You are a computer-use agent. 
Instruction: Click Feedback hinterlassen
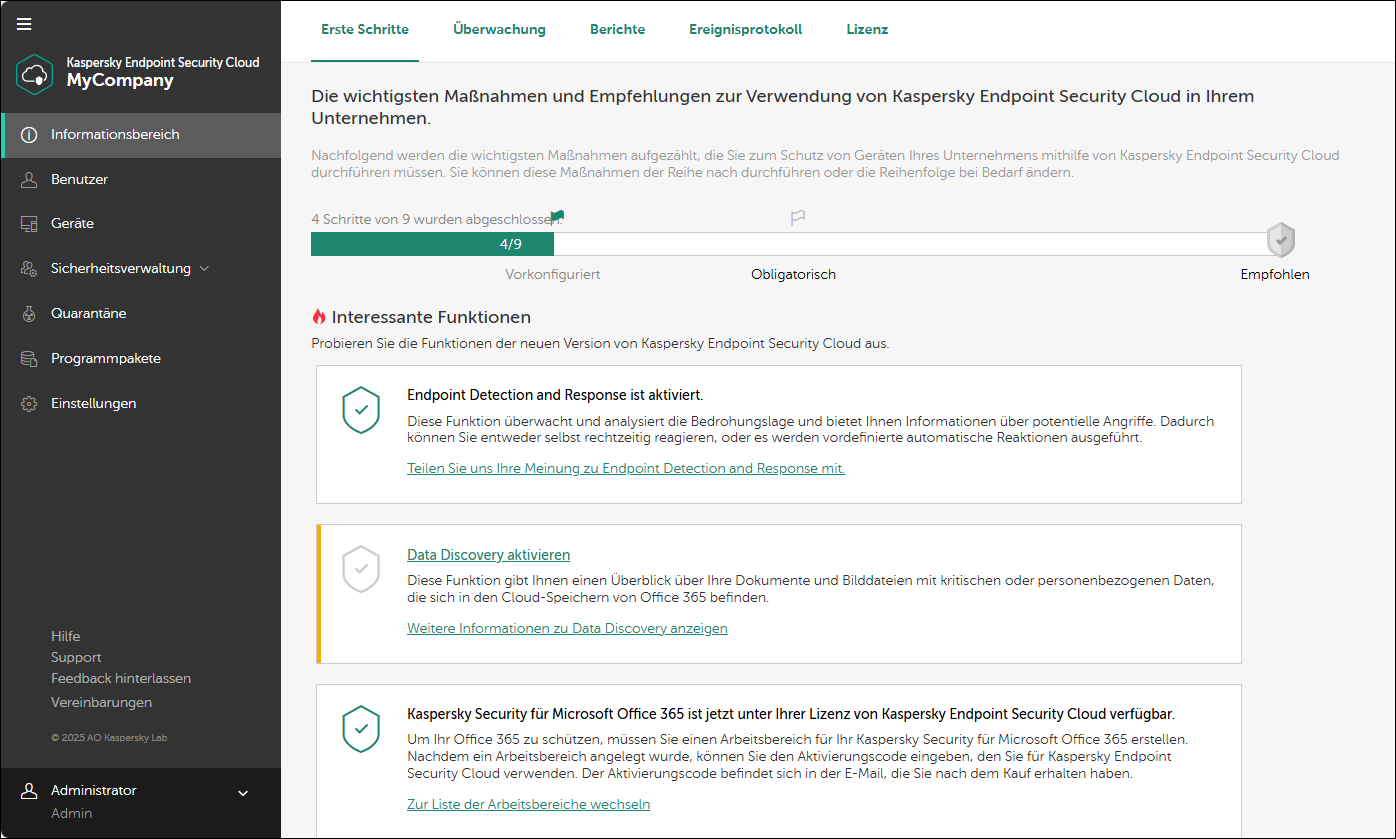pyautogui.click(x=121, y=678)
